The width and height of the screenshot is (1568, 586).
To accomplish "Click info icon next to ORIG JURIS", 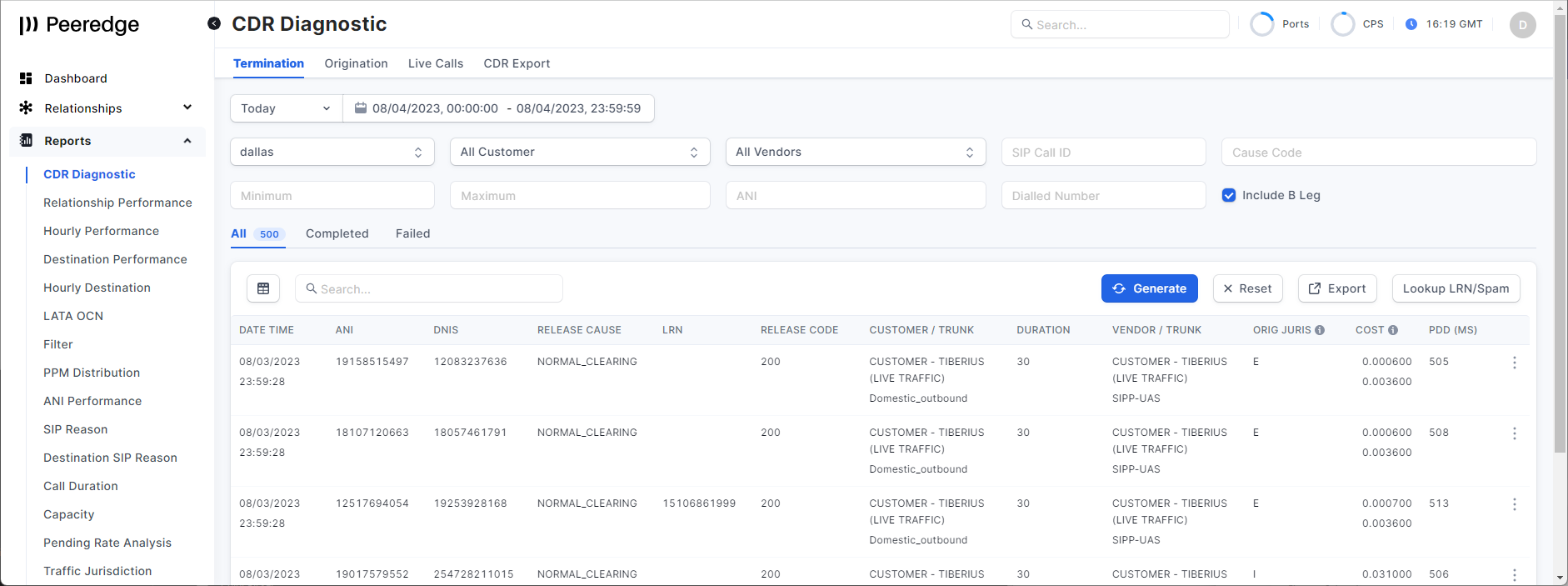I will coord(1320,330).
